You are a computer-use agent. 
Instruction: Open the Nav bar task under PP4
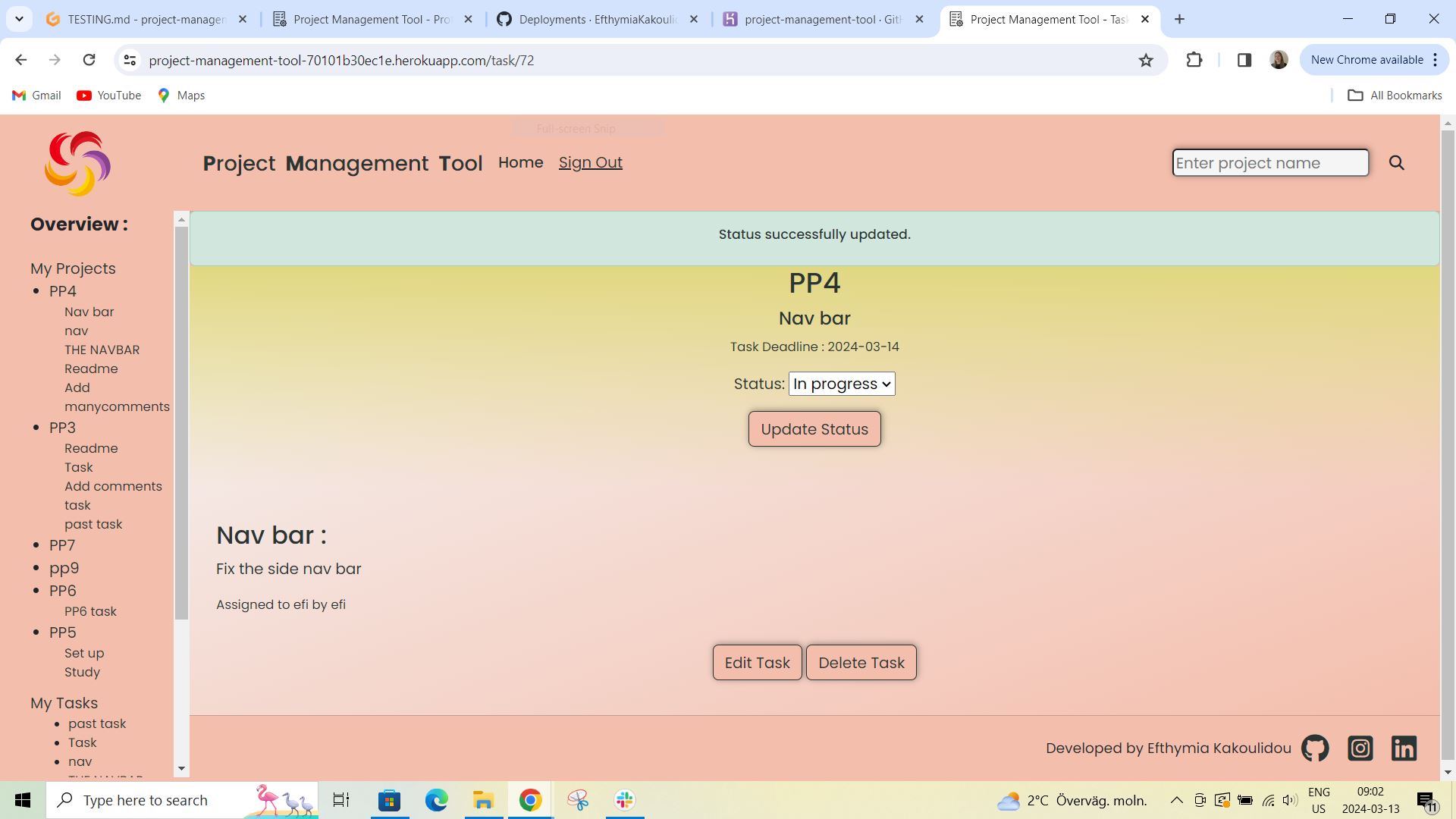click(89, 312)
